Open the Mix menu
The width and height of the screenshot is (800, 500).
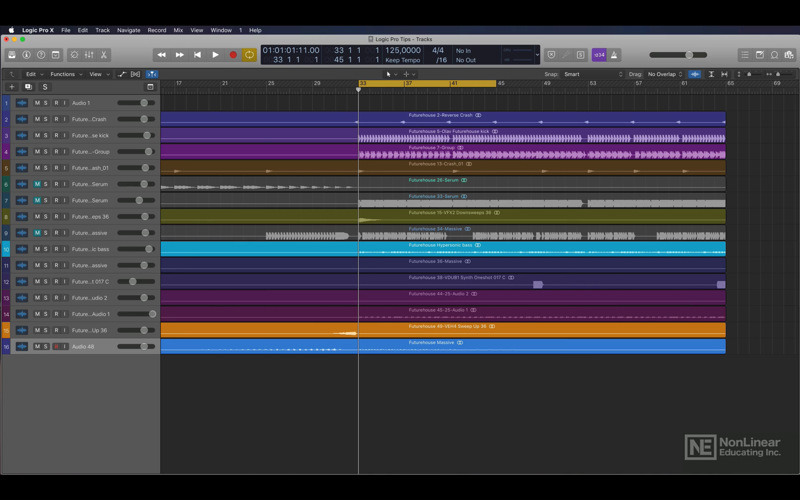(x=178, y=30)
